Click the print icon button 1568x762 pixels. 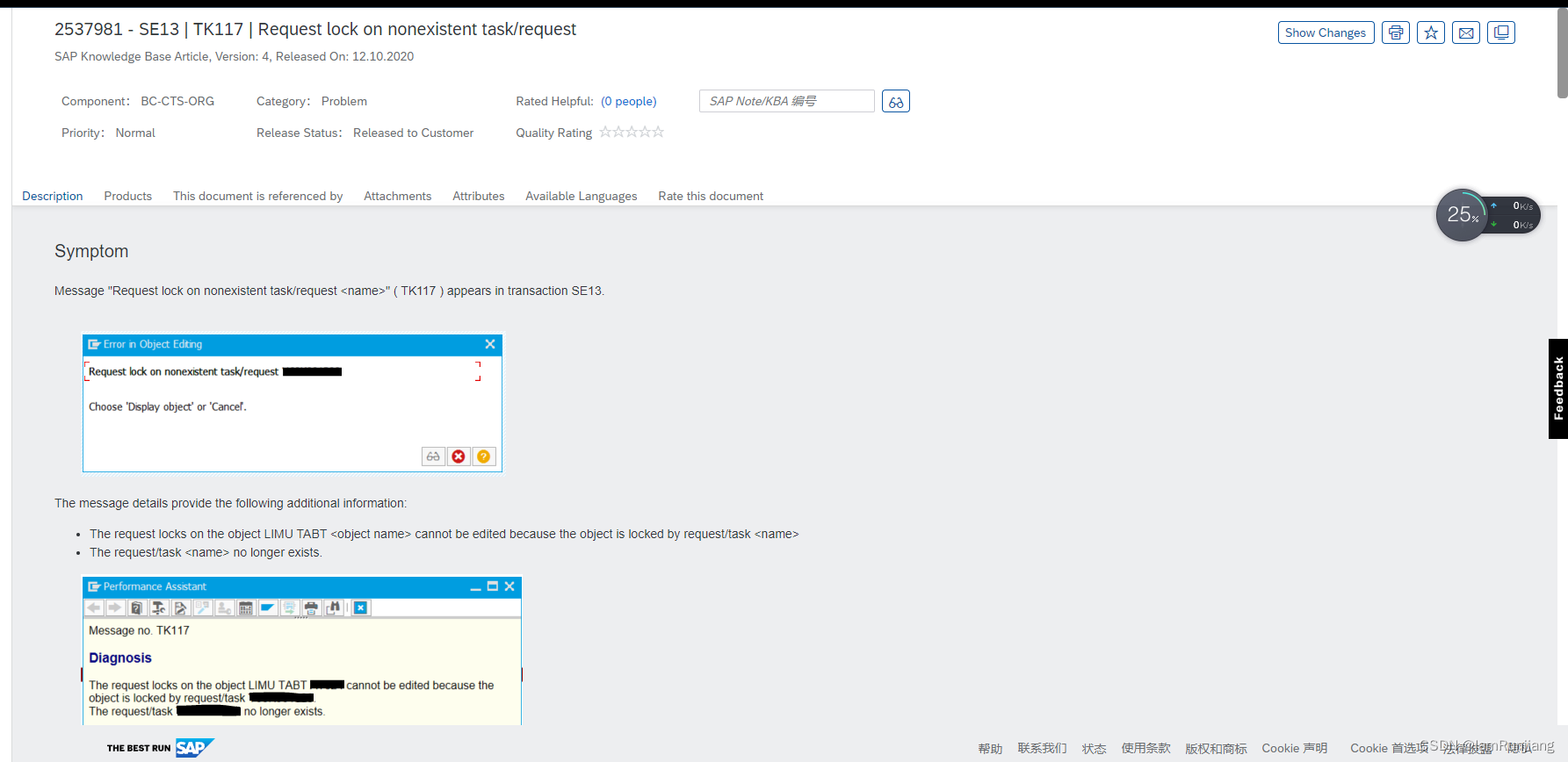(x=1396, y=32)
